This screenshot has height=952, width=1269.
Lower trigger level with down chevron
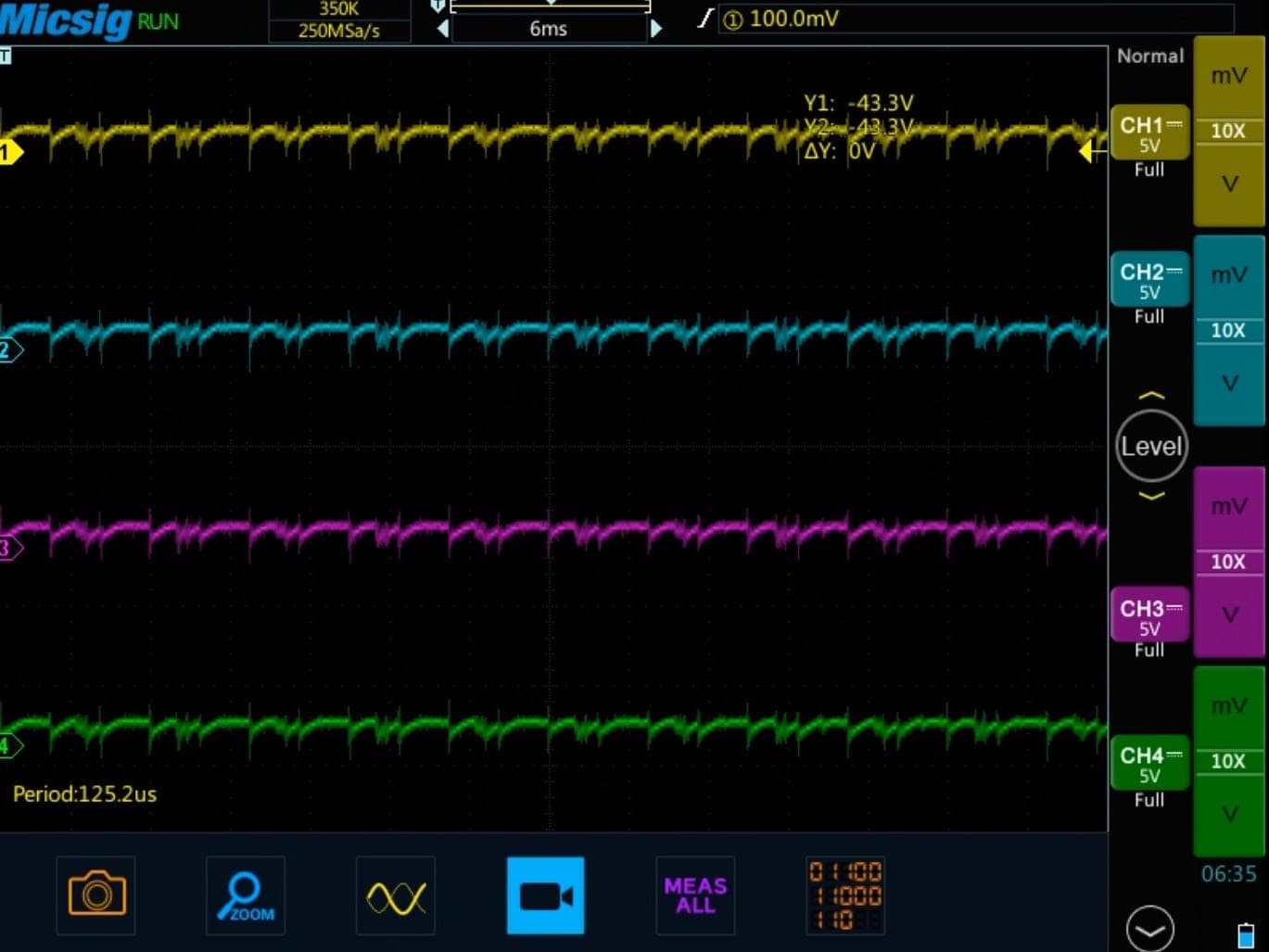(1151, 497)
